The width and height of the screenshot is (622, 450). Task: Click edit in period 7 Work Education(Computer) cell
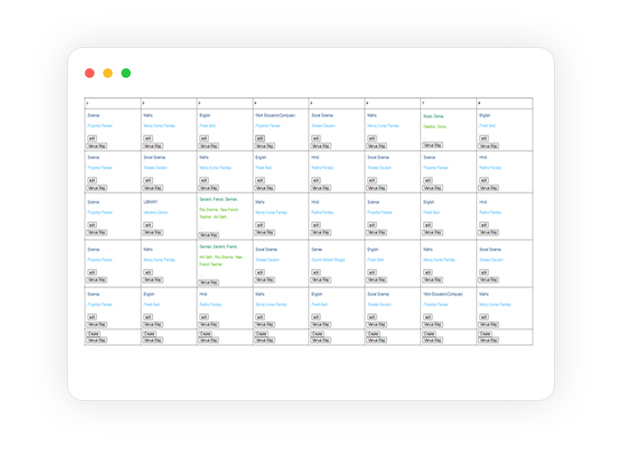(428, 317)
